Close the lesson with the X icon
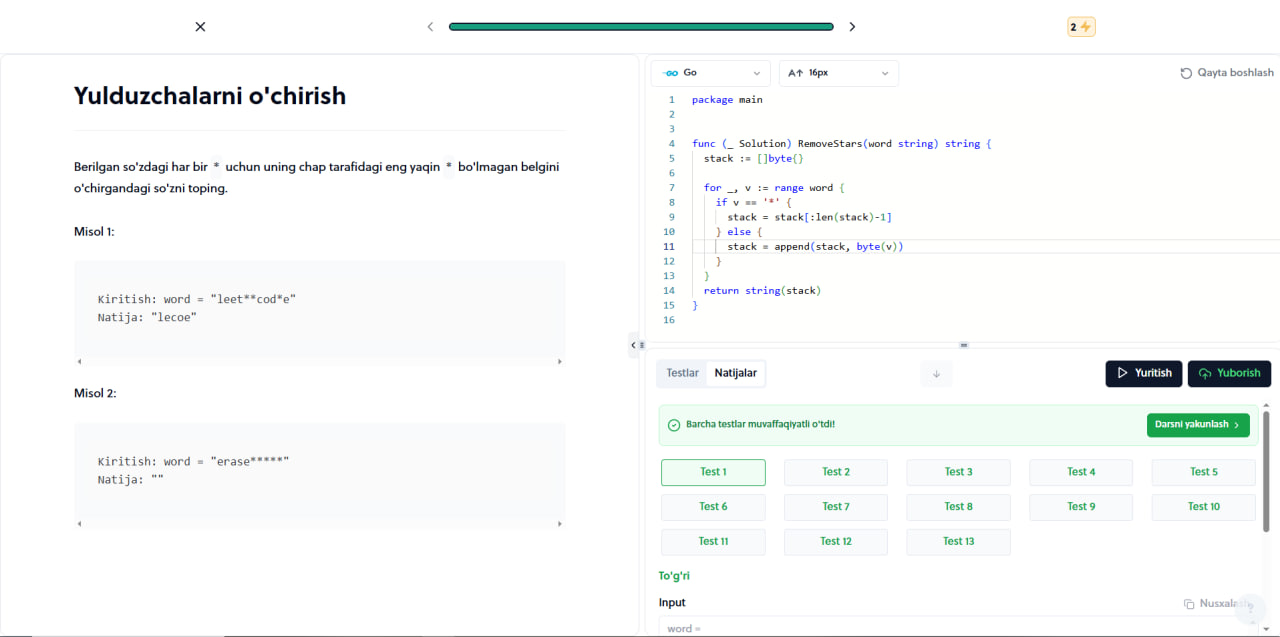Image resolution: width=1280 pixels, height=637 pixels. pos(200,27)
